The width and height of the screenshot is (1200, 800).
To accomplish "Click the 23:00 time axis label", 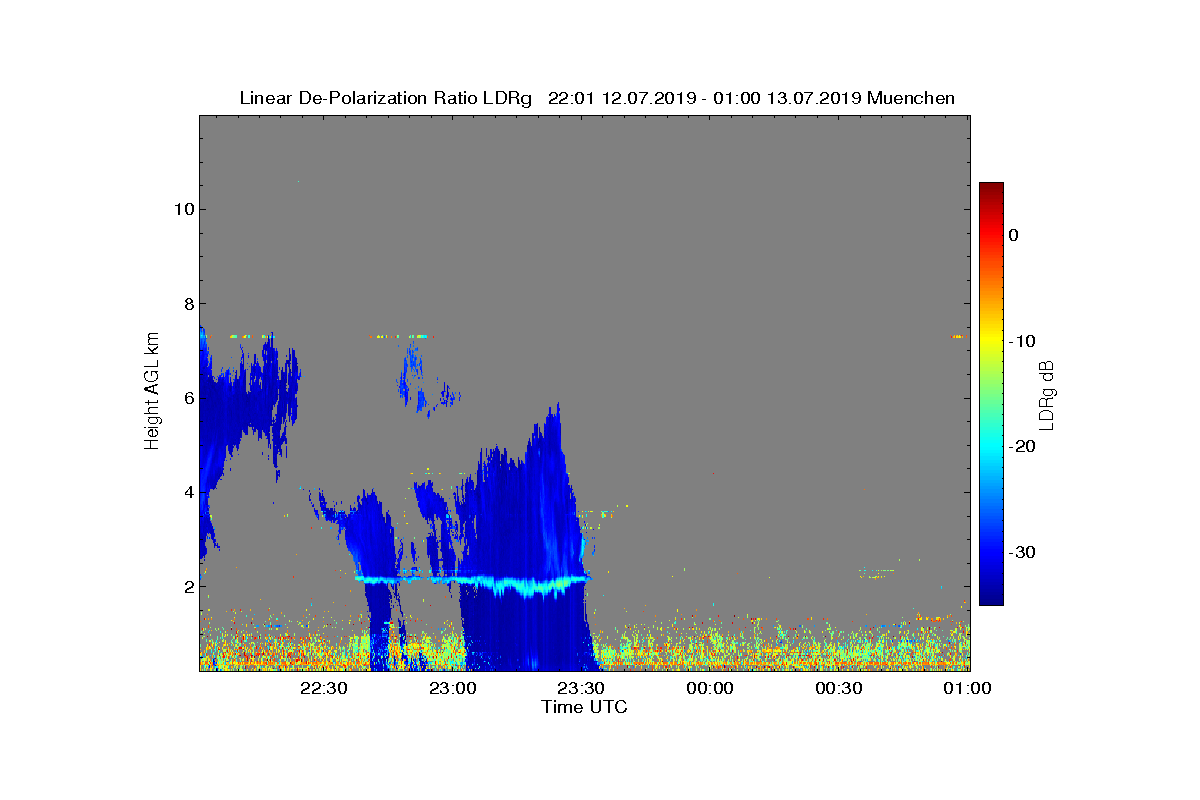I will tap(452, 688).
